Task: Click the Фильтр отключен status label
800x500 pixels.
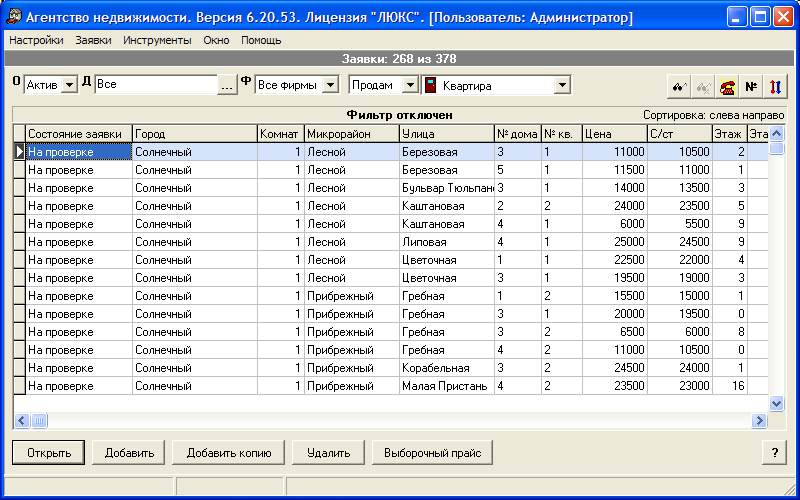Action: tap(399, 115)
